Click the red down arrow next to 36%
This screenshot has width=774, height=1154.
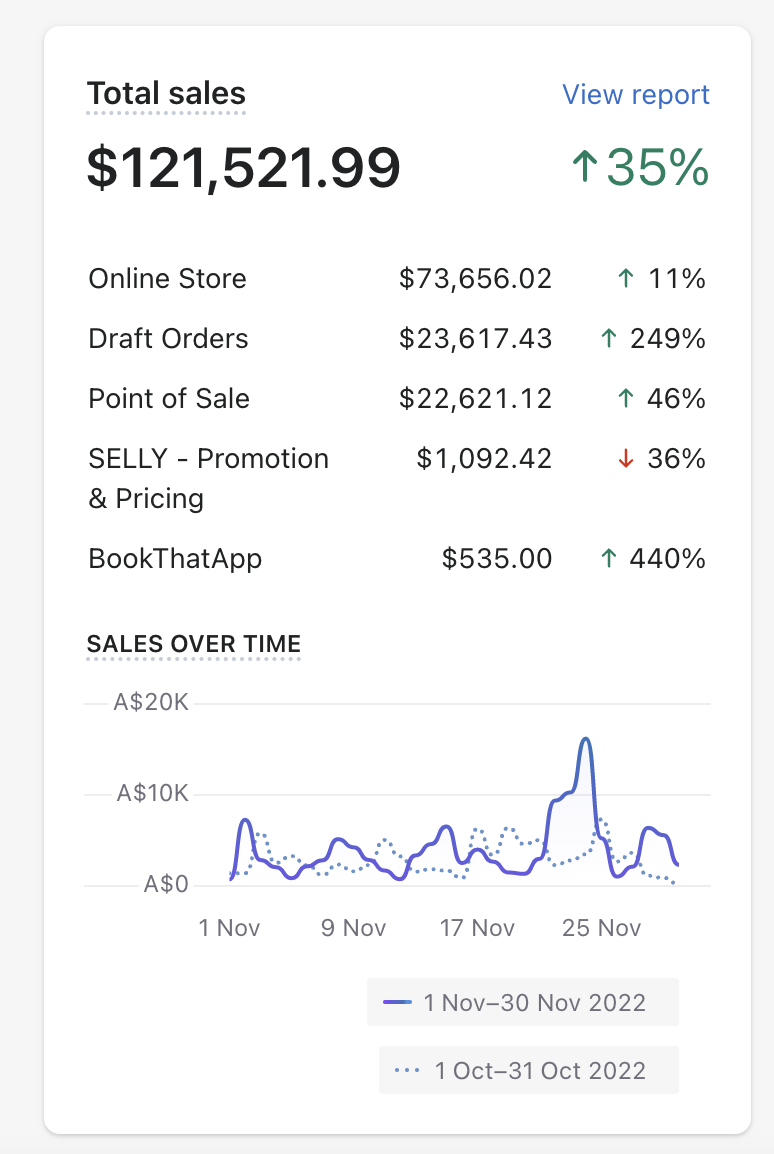[x=626, y=459]
